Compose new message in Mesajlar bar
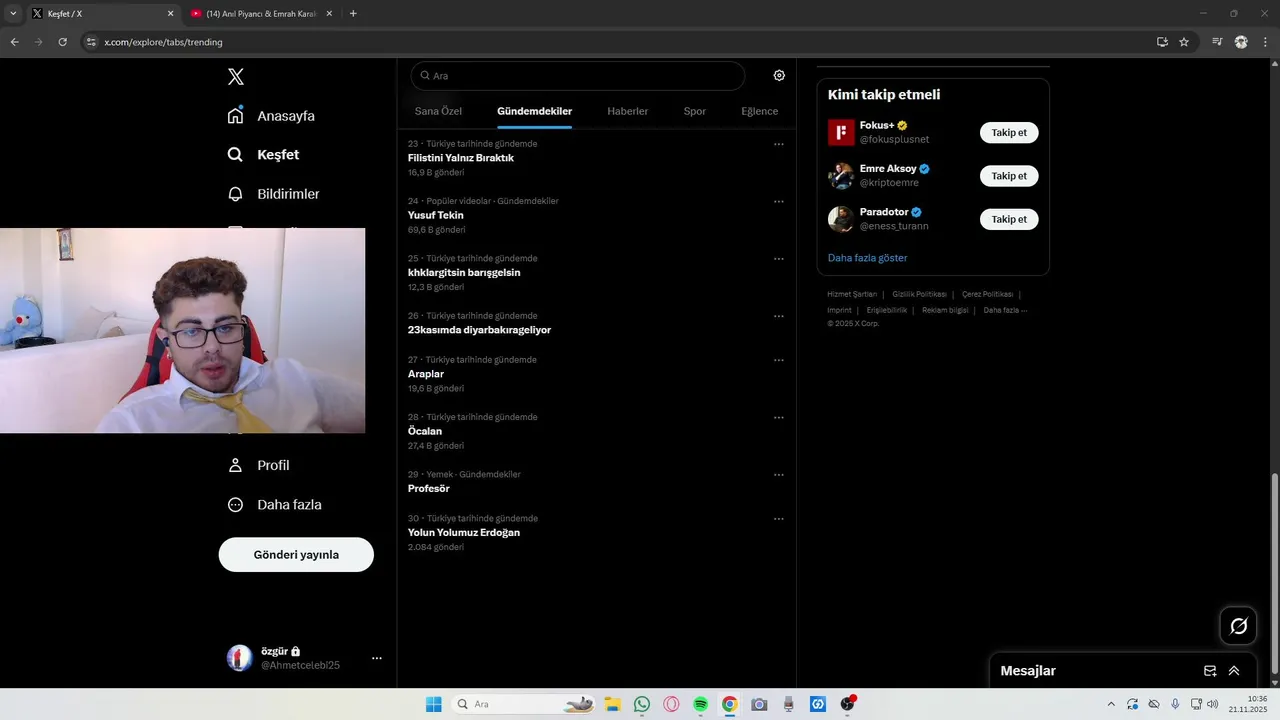The image size is (1280, 720). click(1210, 671)
